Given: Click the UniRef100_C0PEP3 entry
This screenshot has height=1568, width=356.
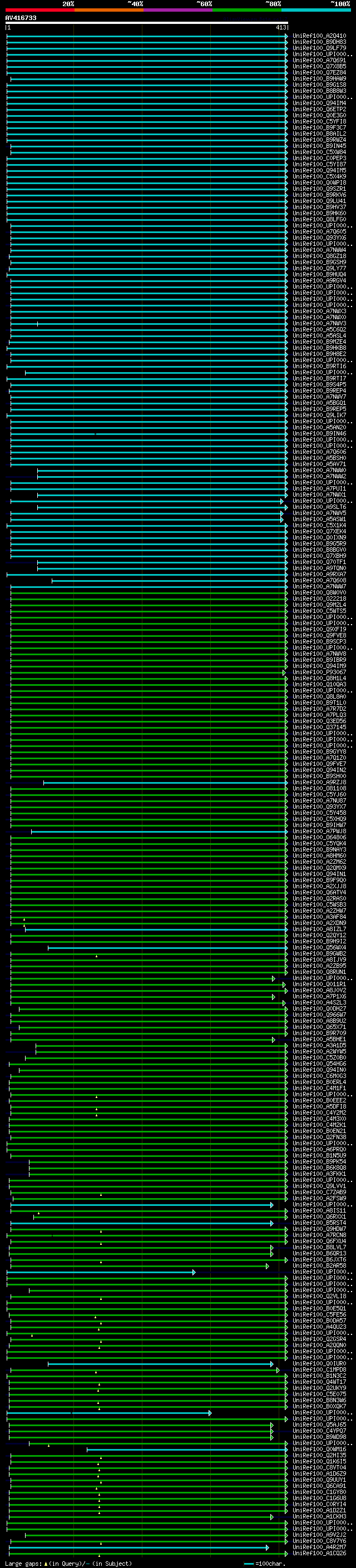Looking at the screenshot, I should point(319,159).
